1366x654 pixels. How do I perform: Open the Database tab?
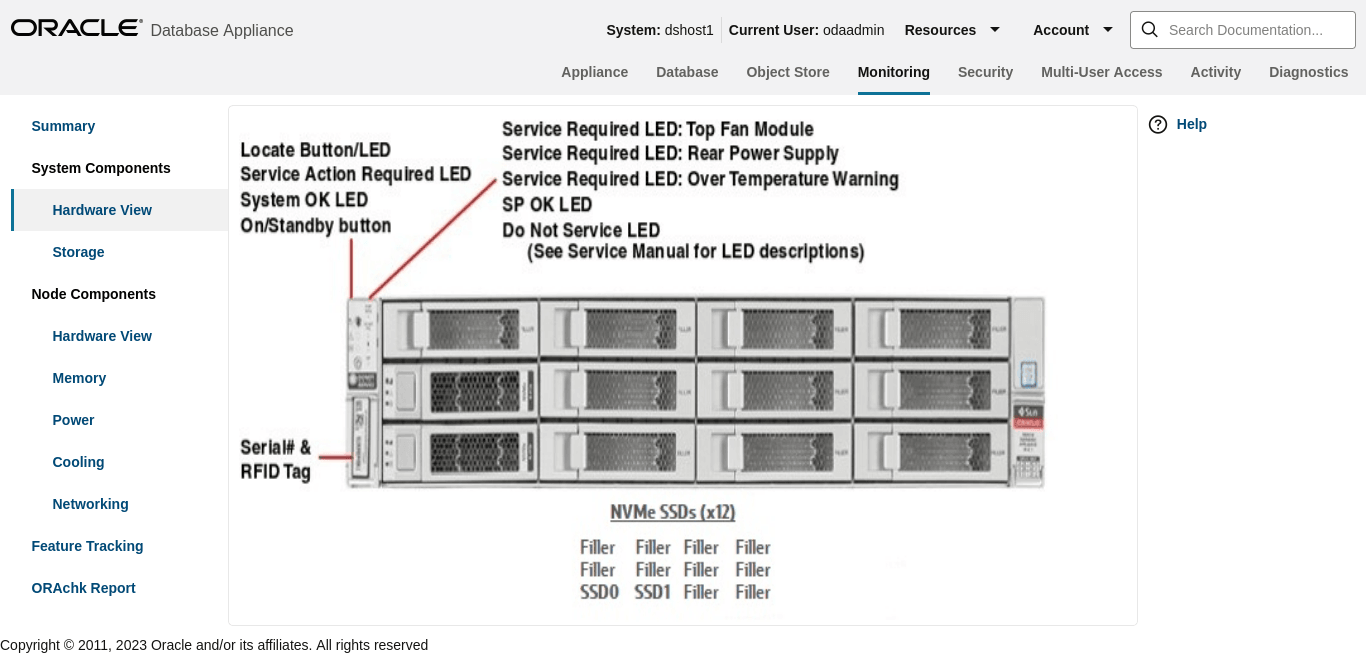click(x=687, y=72)
